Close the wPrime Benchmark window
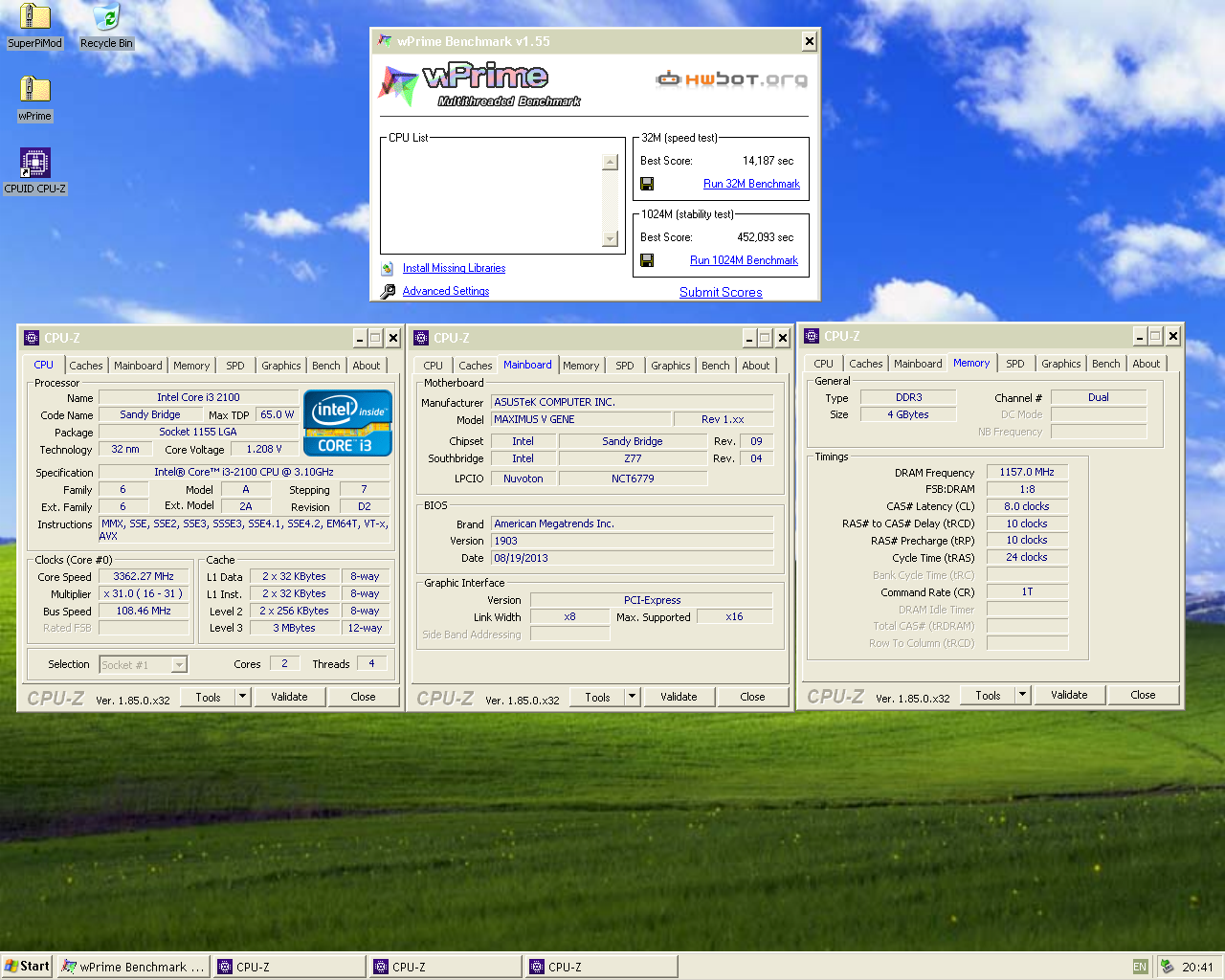Image resolution: width=1225 pixels, height=980 pixels. [x=810, y=41]
